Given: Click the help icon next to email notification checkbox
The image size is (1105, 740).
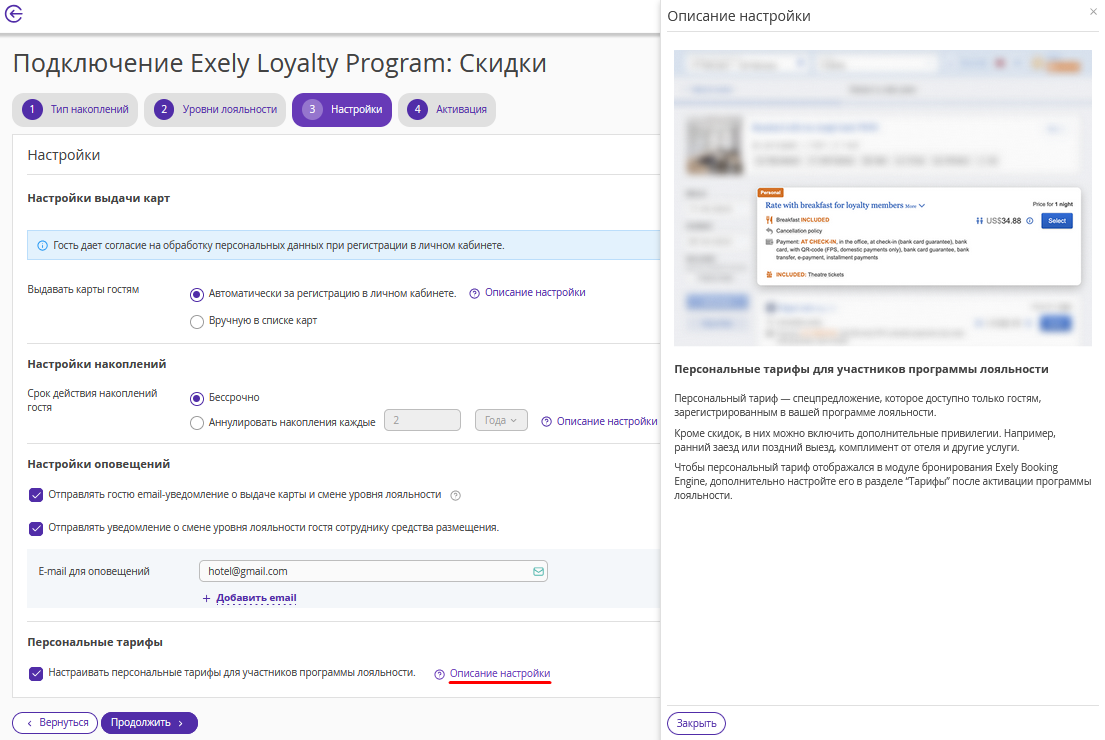Looking at the screenshot, I should coord(455,495).
